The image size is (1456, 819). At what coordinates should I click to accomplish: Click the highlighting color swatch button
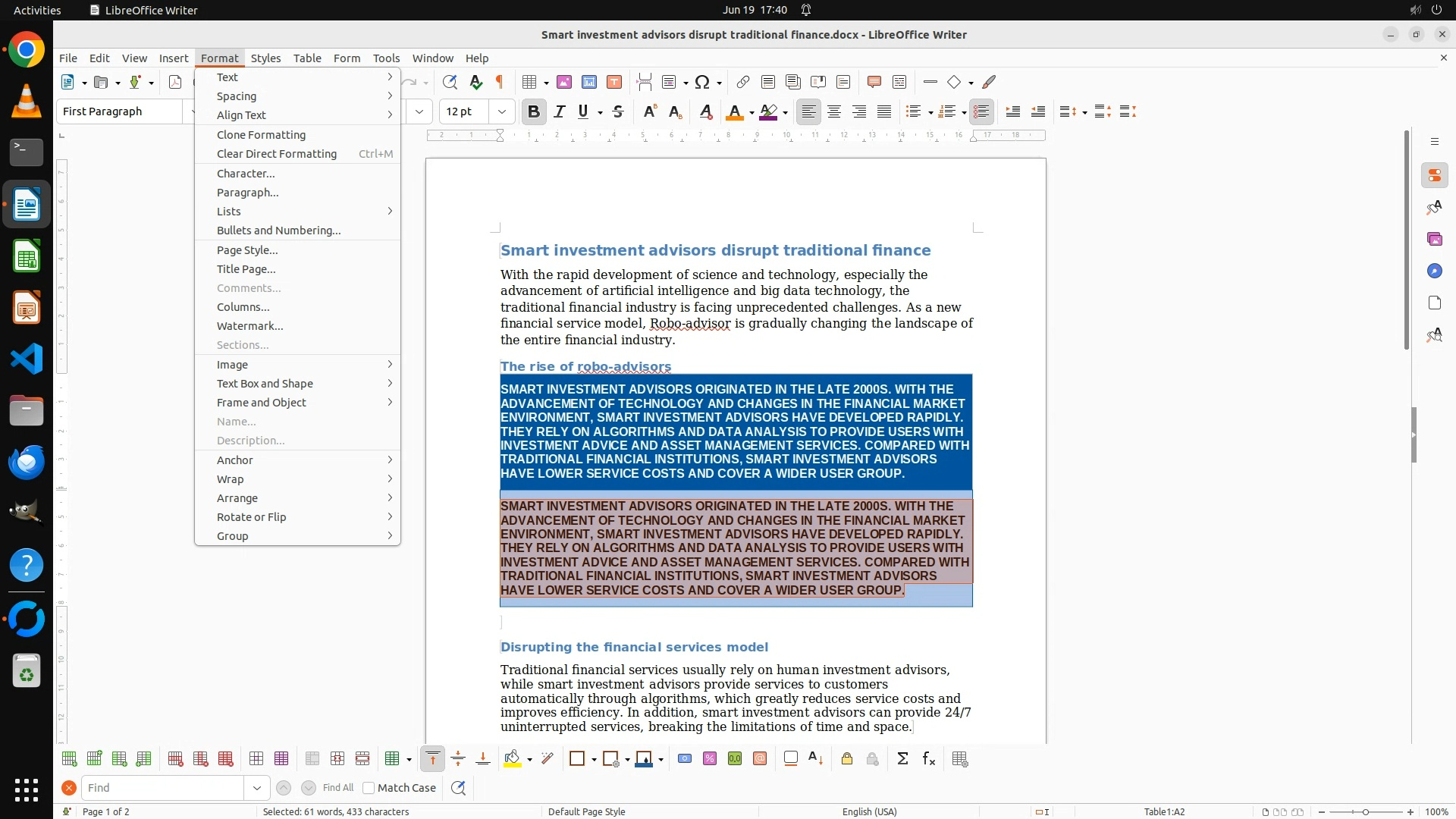click(769, 111)
